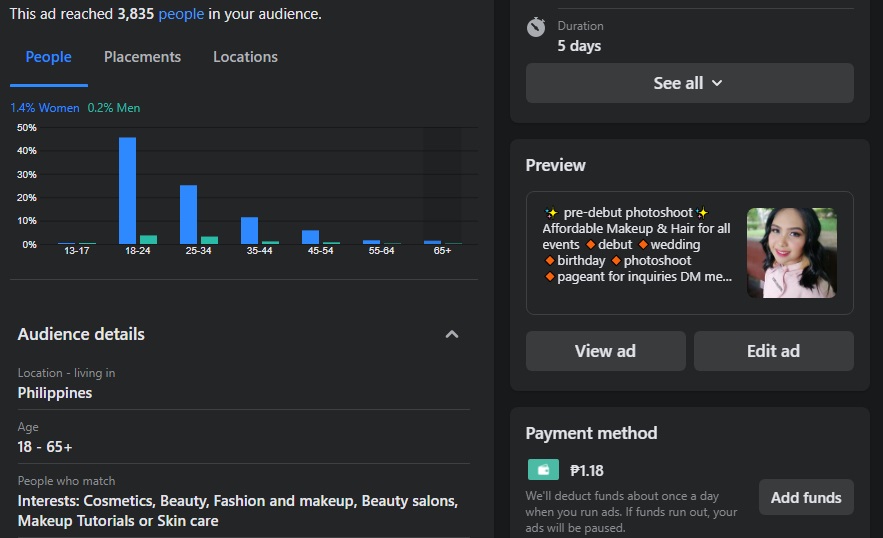883x538 pixels.
Task: Click the Add funds button
Action: [x=805, y=497]
